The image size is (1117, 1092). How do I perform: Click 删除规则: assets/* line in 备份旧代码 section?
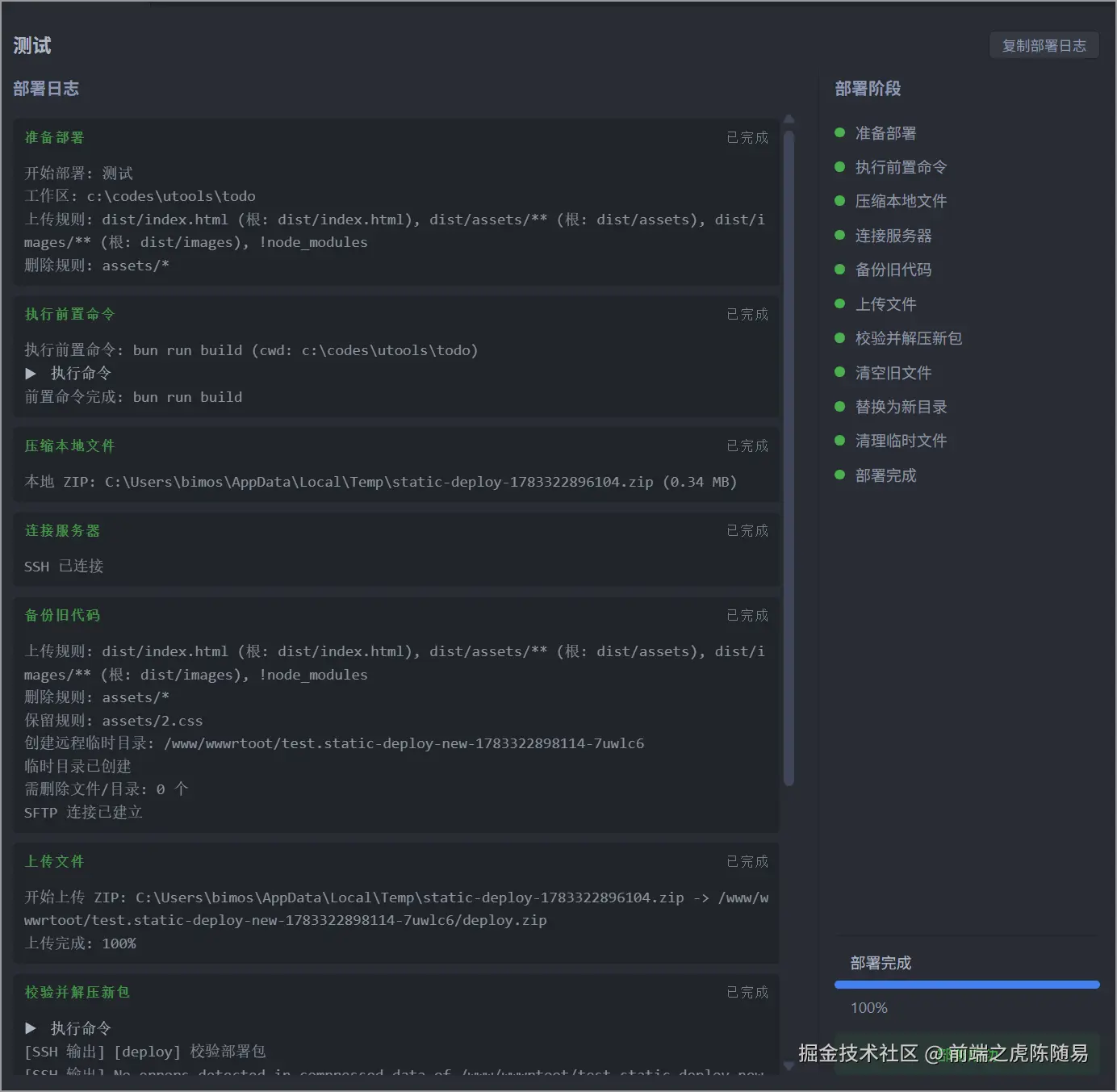97,697
